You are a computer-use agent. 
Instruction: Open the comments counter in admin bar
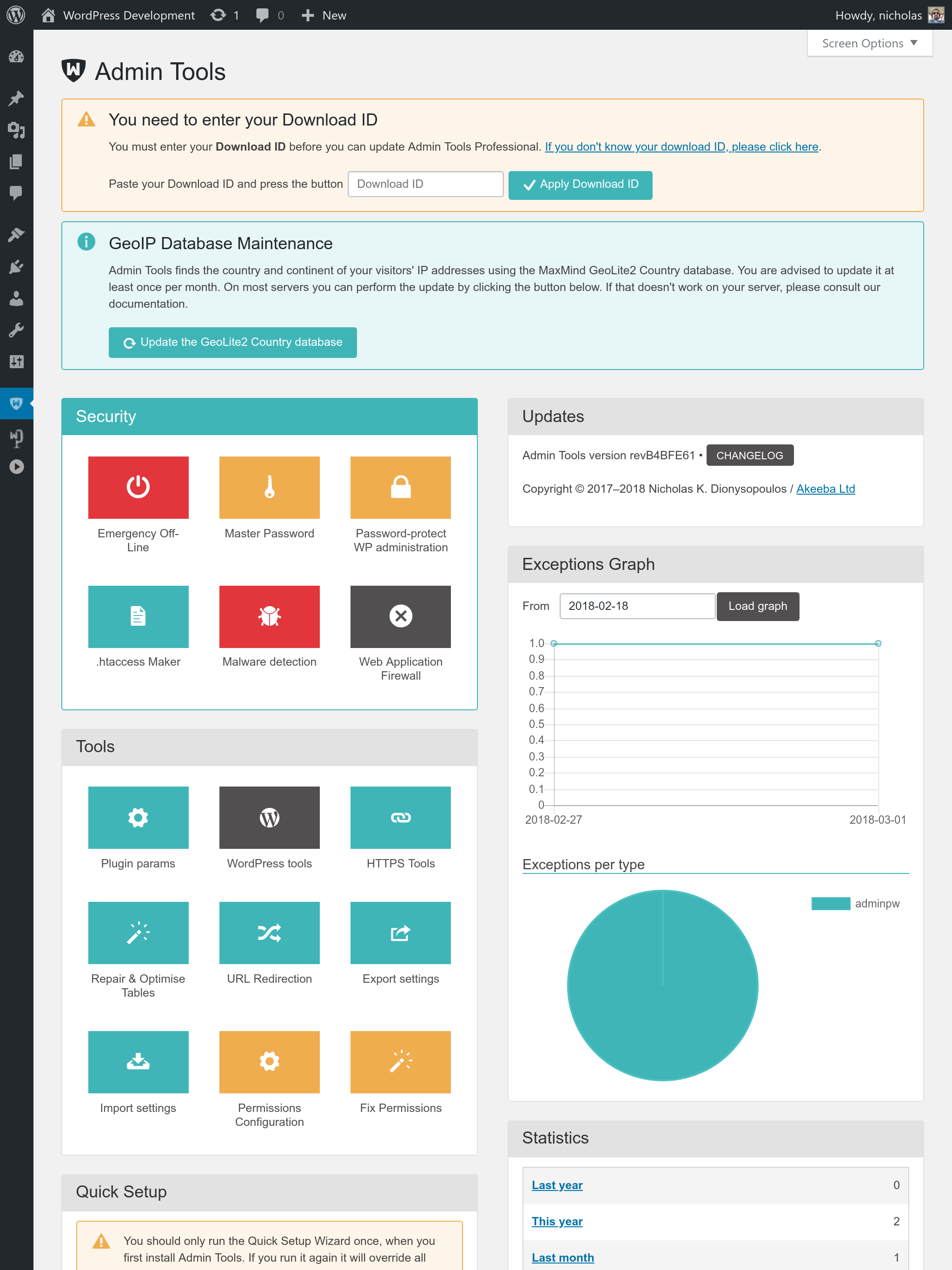270,15
